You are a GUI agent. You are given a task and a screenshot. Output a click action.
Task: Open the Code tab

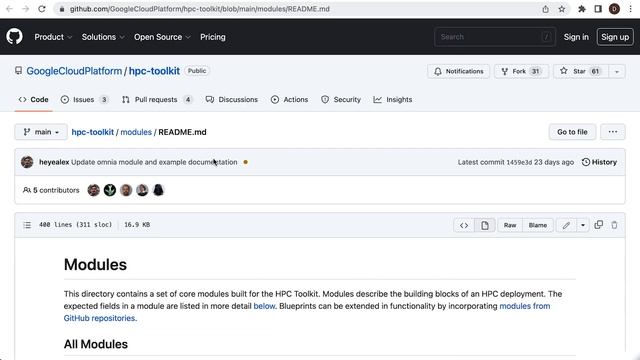33,100
